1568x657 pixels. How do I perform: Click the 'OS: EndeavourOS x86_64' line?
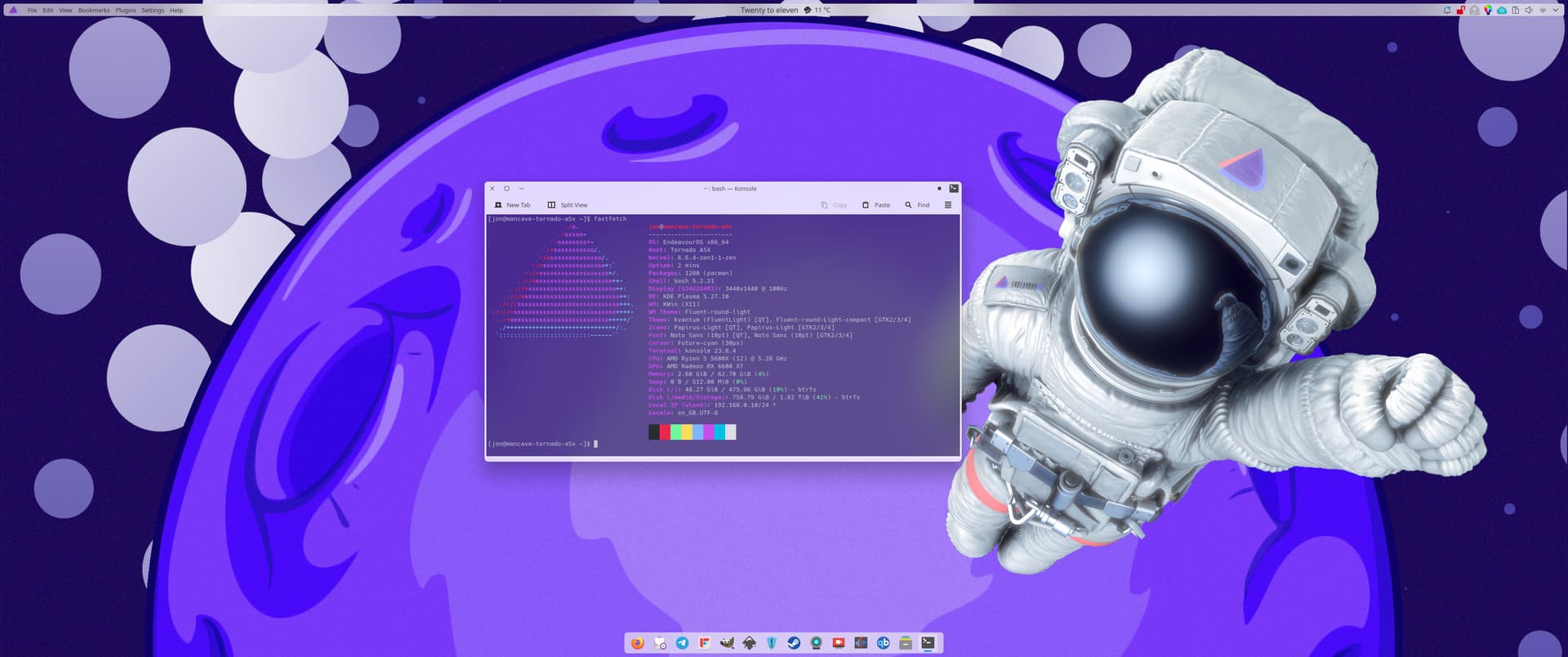click(x=688, y=242)
